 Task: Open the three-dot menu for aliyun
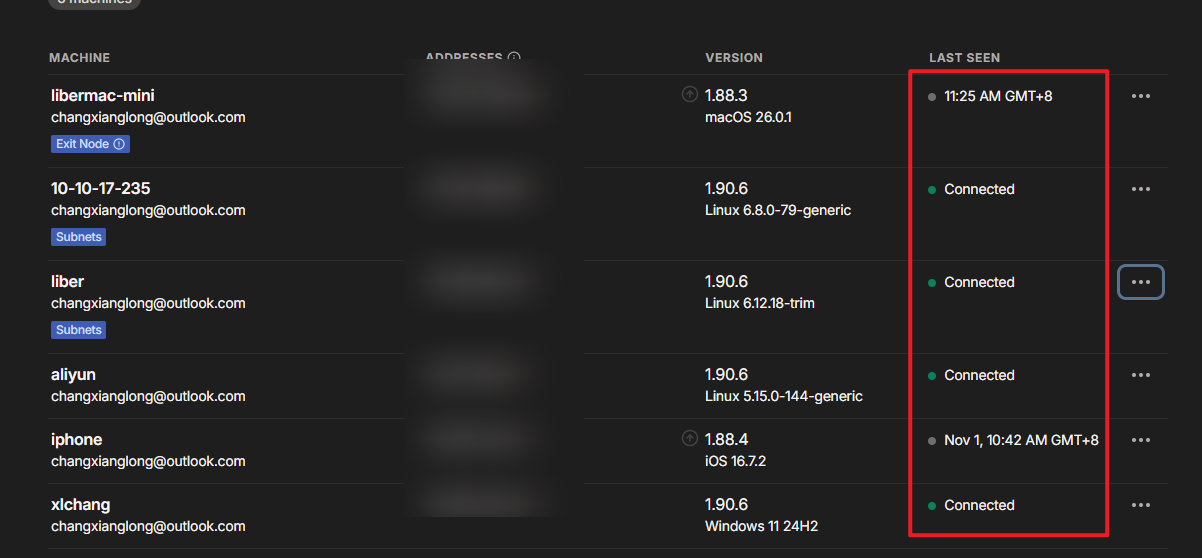click(x=1140, y=375)
